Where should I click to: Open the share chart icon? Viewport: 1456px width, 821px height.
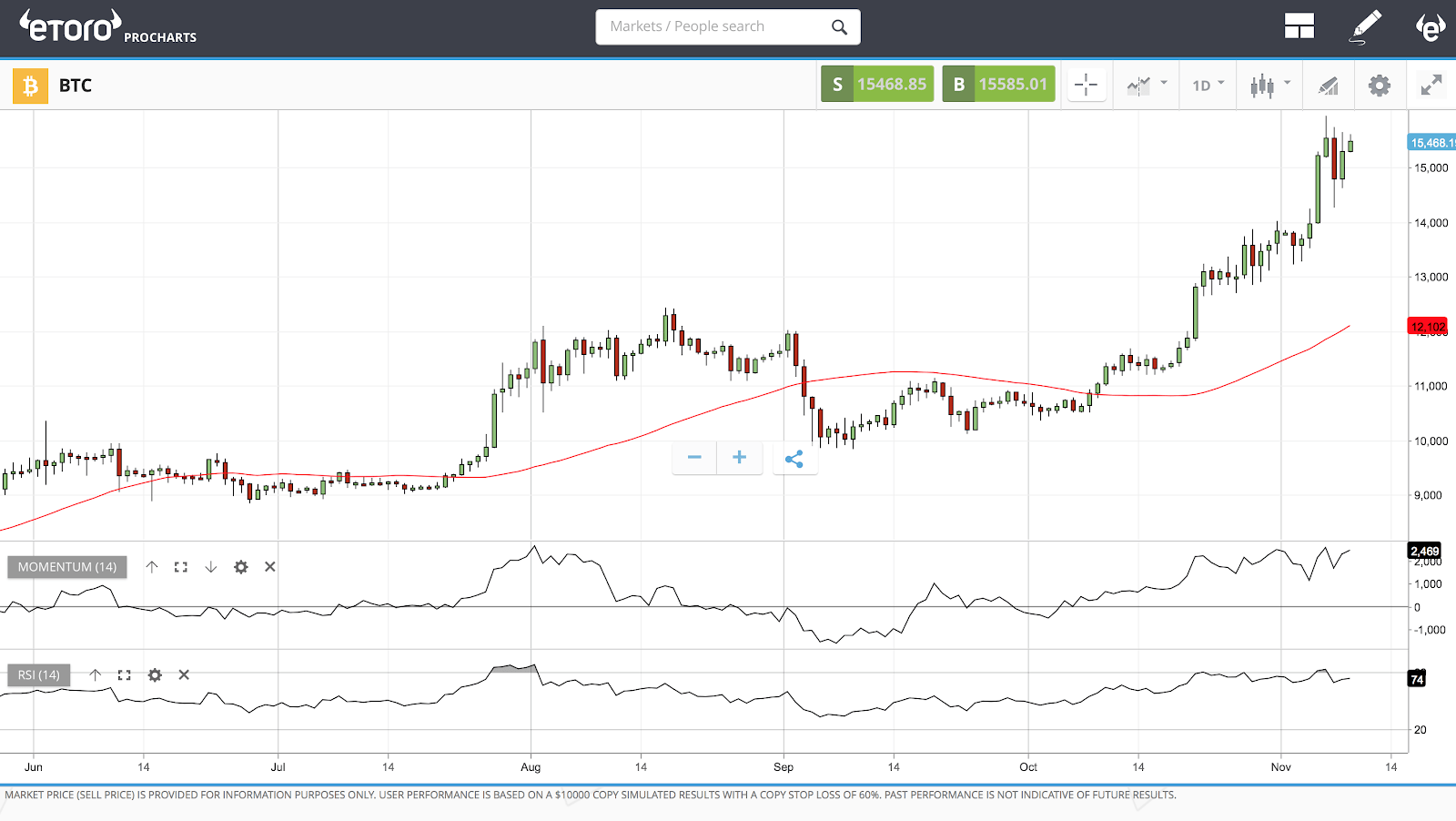point(794,459)
